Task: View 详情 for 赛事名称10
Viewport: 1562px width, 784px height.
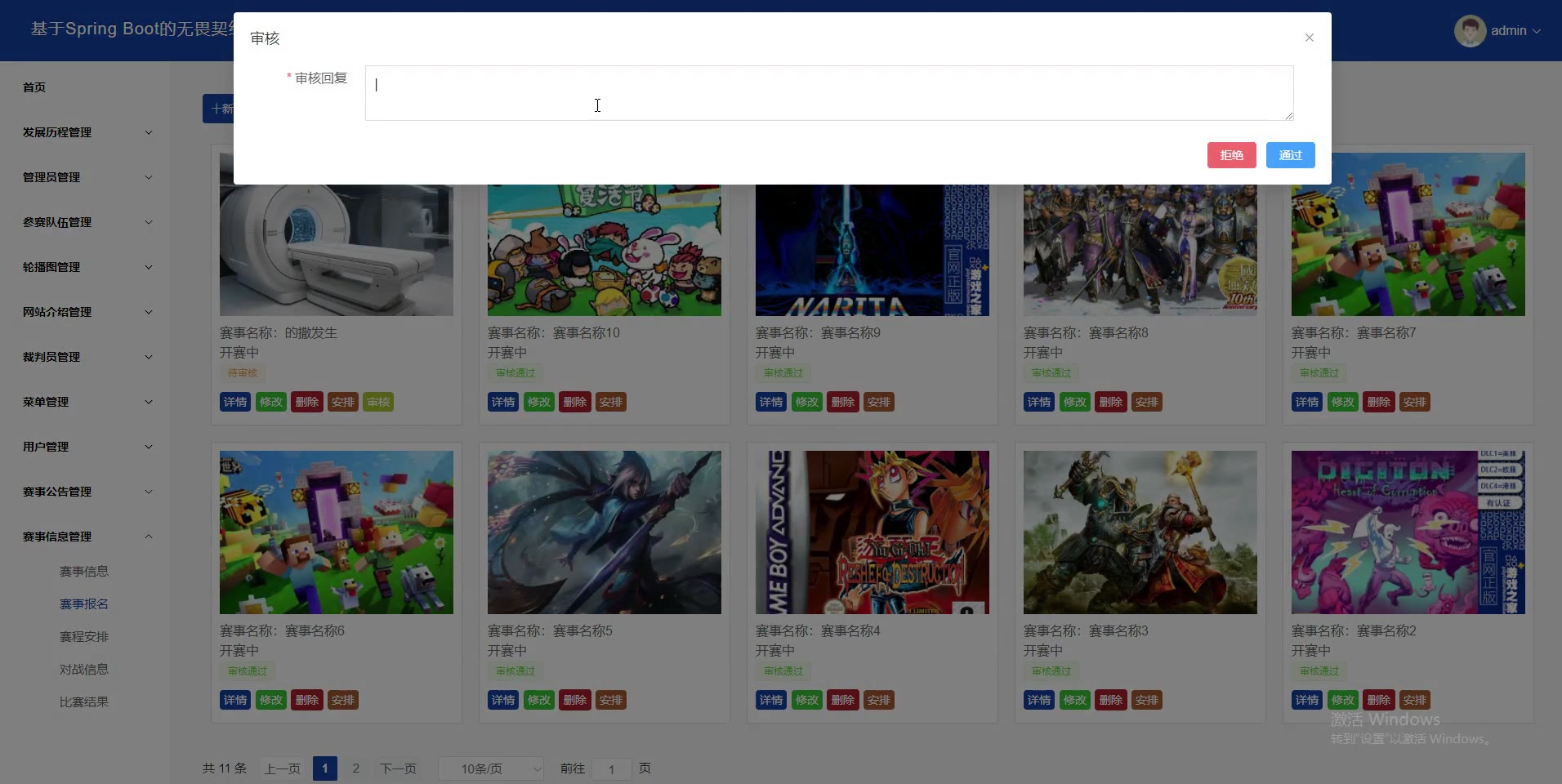Action: (x=503, y=402)
